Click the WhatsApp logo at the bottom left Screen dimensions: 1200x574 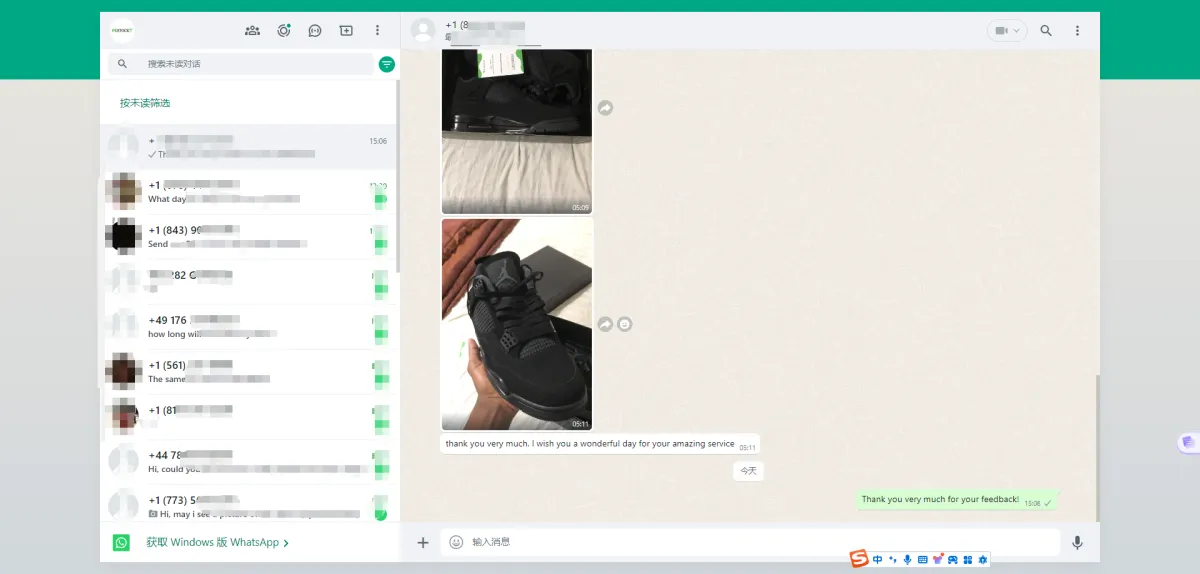(x=121, y=542)
